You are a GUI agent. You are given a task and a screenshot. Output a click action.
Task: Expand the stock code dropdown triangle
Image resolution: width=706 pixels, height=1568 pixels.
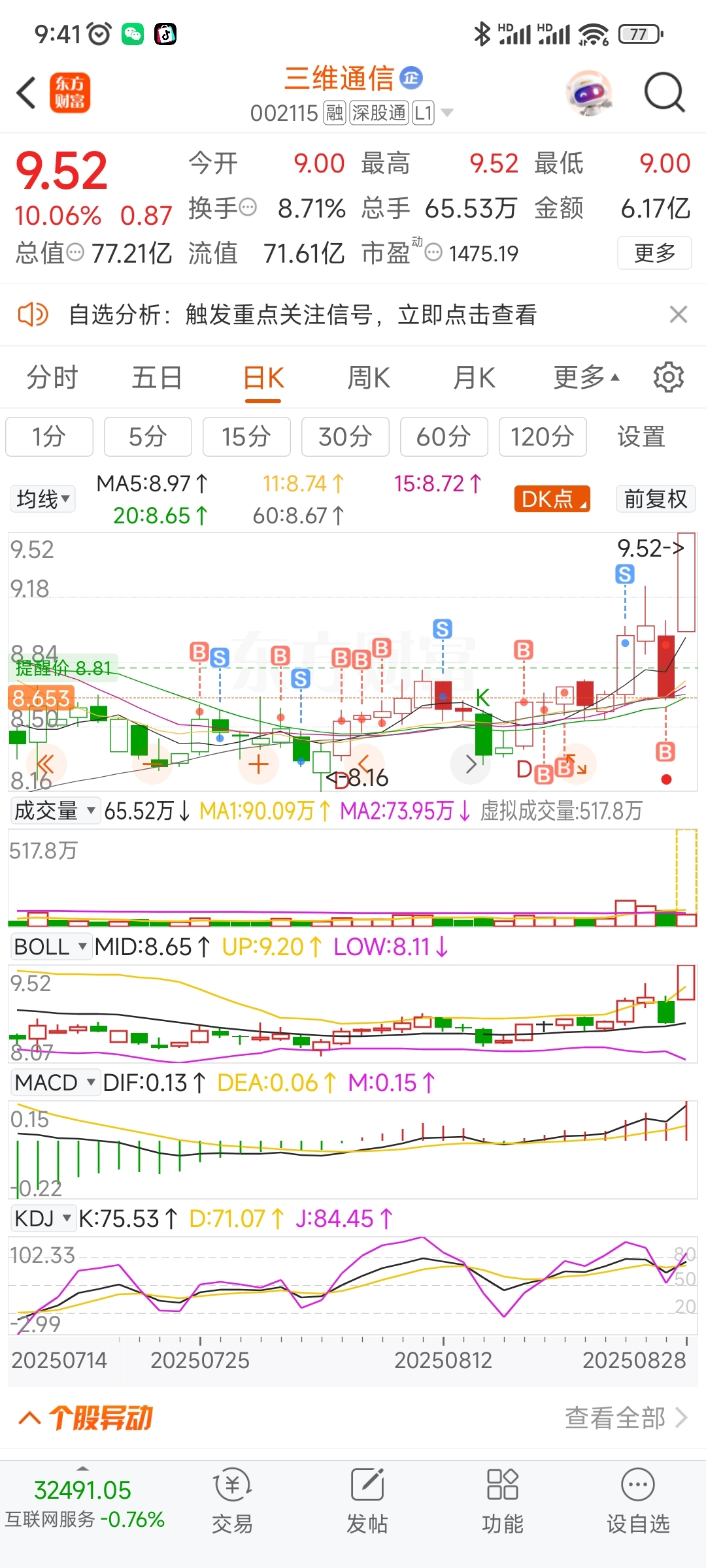[447, 113]
